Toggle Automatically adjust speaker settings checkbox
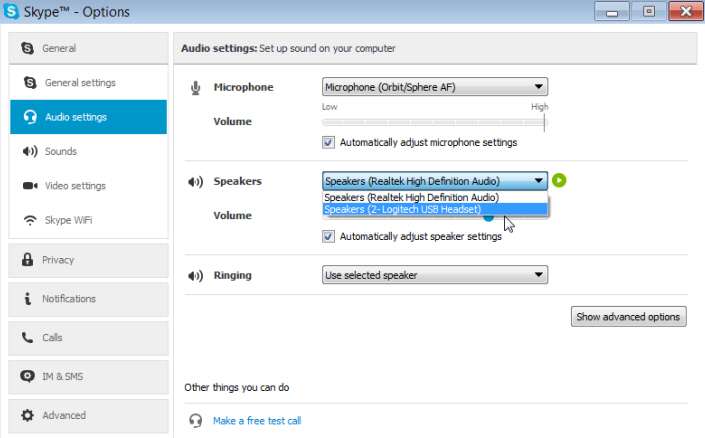The height and width of the screenshot is (438, 705). point(328,237)
